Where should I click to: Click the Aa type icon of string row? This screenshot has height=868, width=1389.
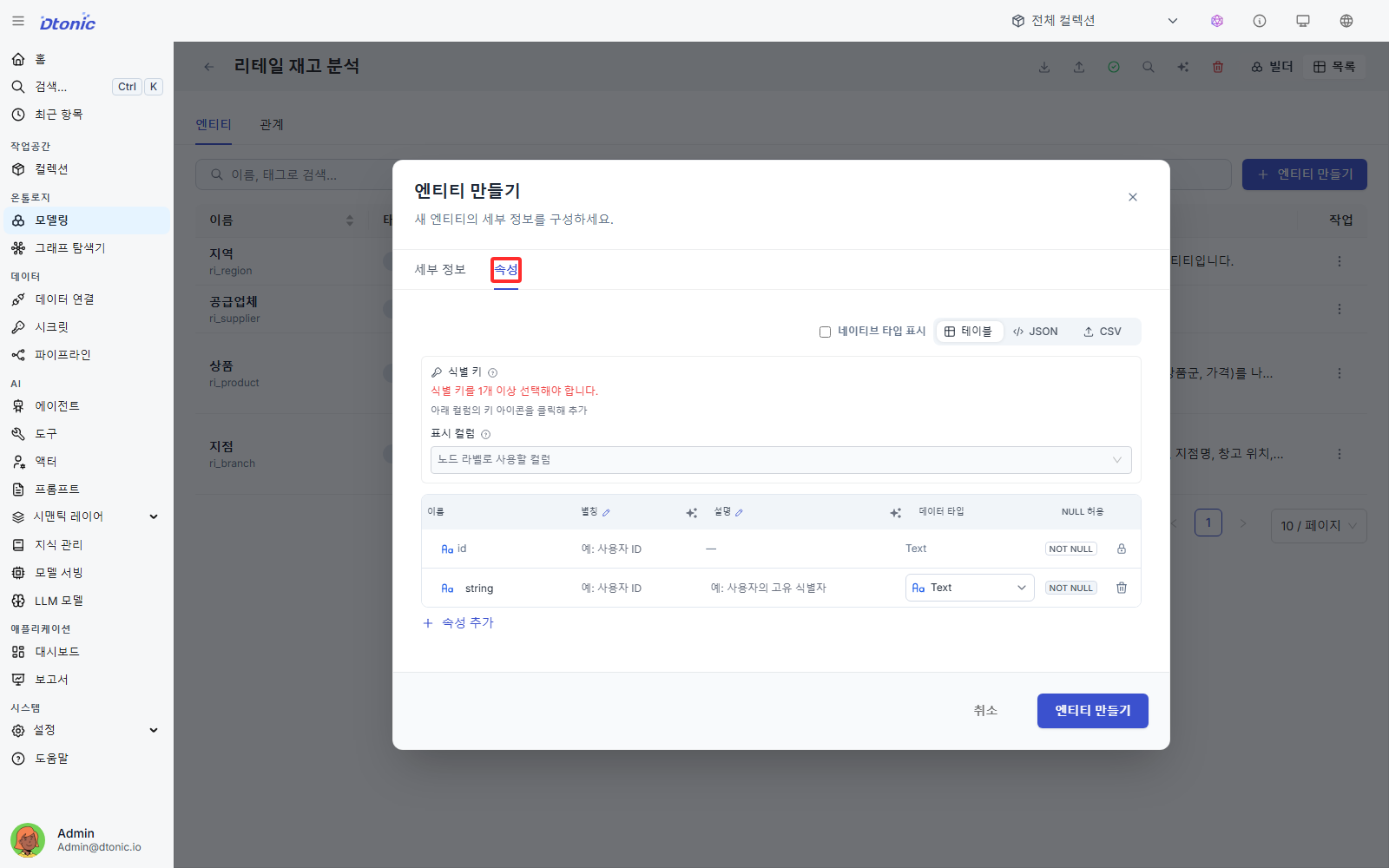click(x=447, y=589)
